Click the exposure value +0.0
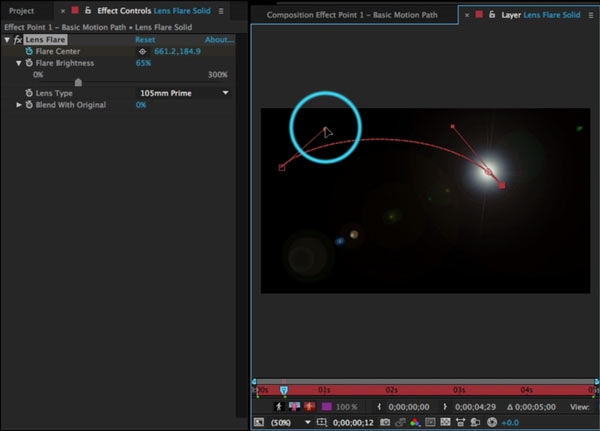Image resolution: width=600 pixels, height=431 pixels. (x=510, y=423)
